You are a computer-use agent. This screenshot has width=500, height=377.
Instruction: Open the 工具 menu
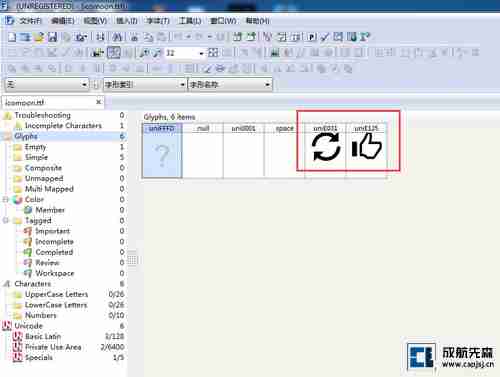click(190, 21)
